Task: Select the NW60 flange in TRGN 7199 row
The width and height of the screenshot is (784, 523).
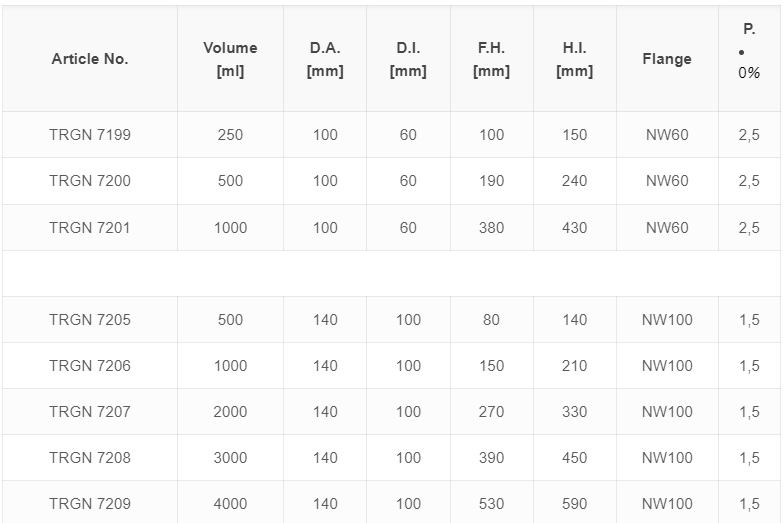Action: pyautogui.click(x=667, y=134)
